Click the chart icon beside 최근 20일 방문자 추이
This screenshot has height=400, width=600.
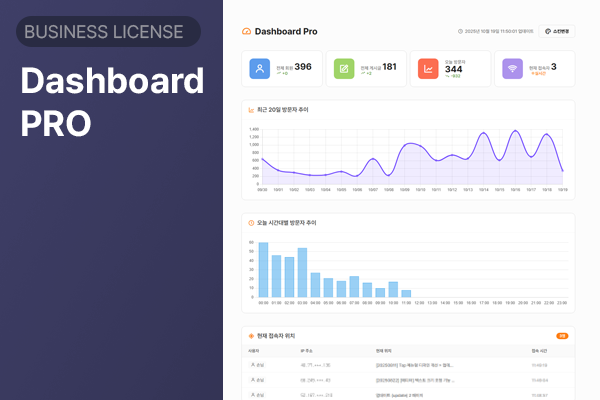tap(252, 109)
